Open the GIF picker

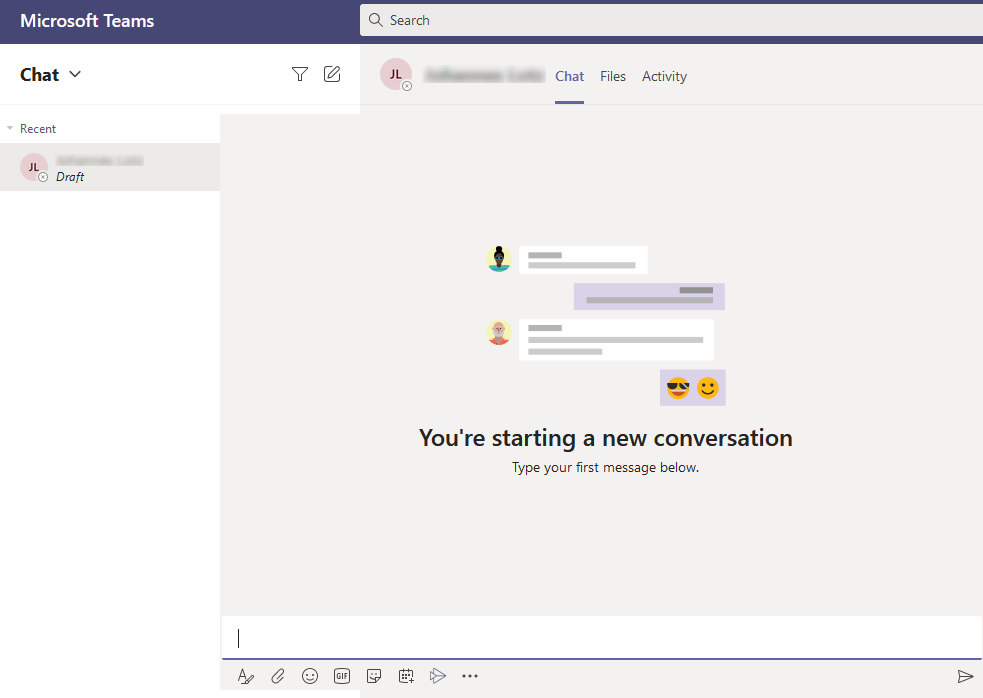pyautogui.click(x=342, y=676)
